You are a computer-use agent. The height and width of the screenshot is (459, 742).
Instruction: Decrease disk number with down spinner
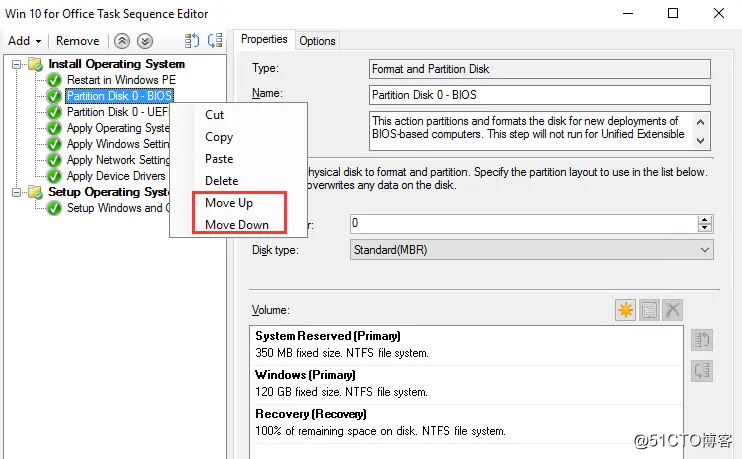[705, 228]
